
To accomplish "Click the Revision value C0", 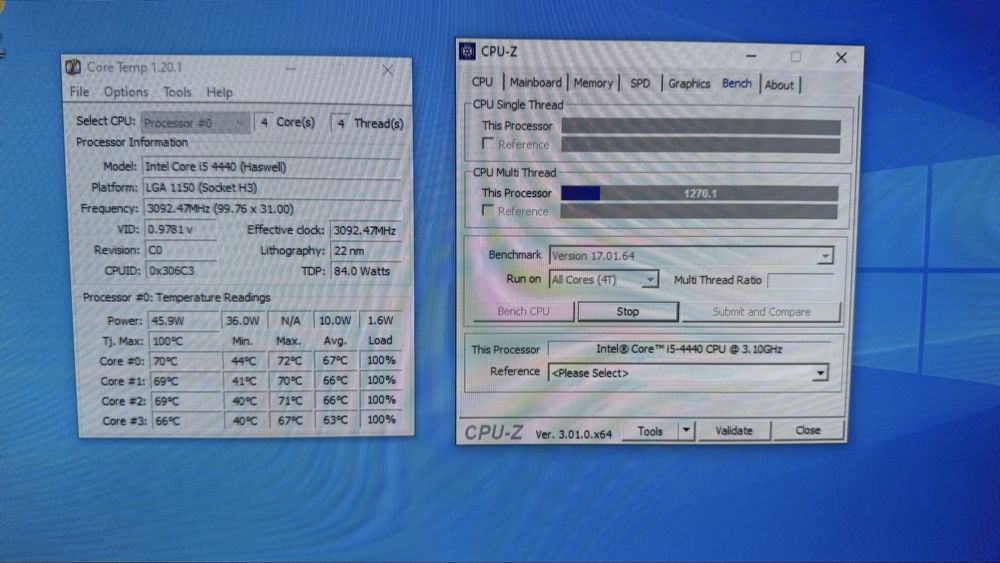I will pos(181,250).
